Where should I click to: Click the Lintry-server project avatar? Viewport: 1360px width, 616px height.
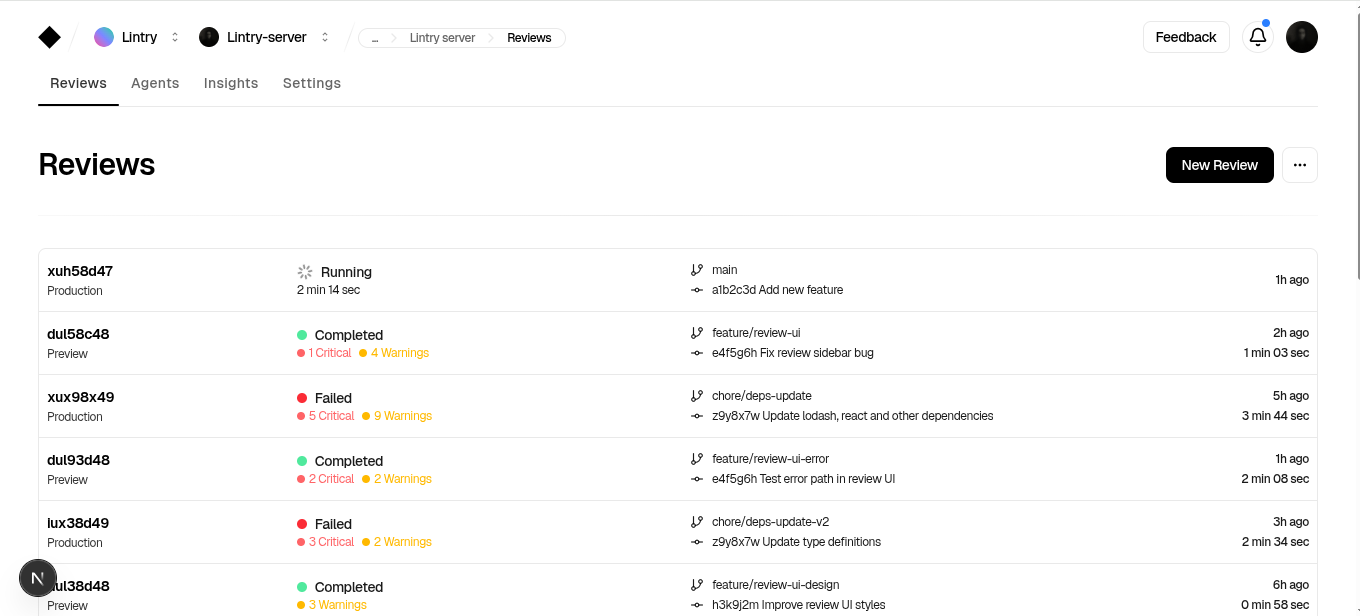click(x=209, y=37)
